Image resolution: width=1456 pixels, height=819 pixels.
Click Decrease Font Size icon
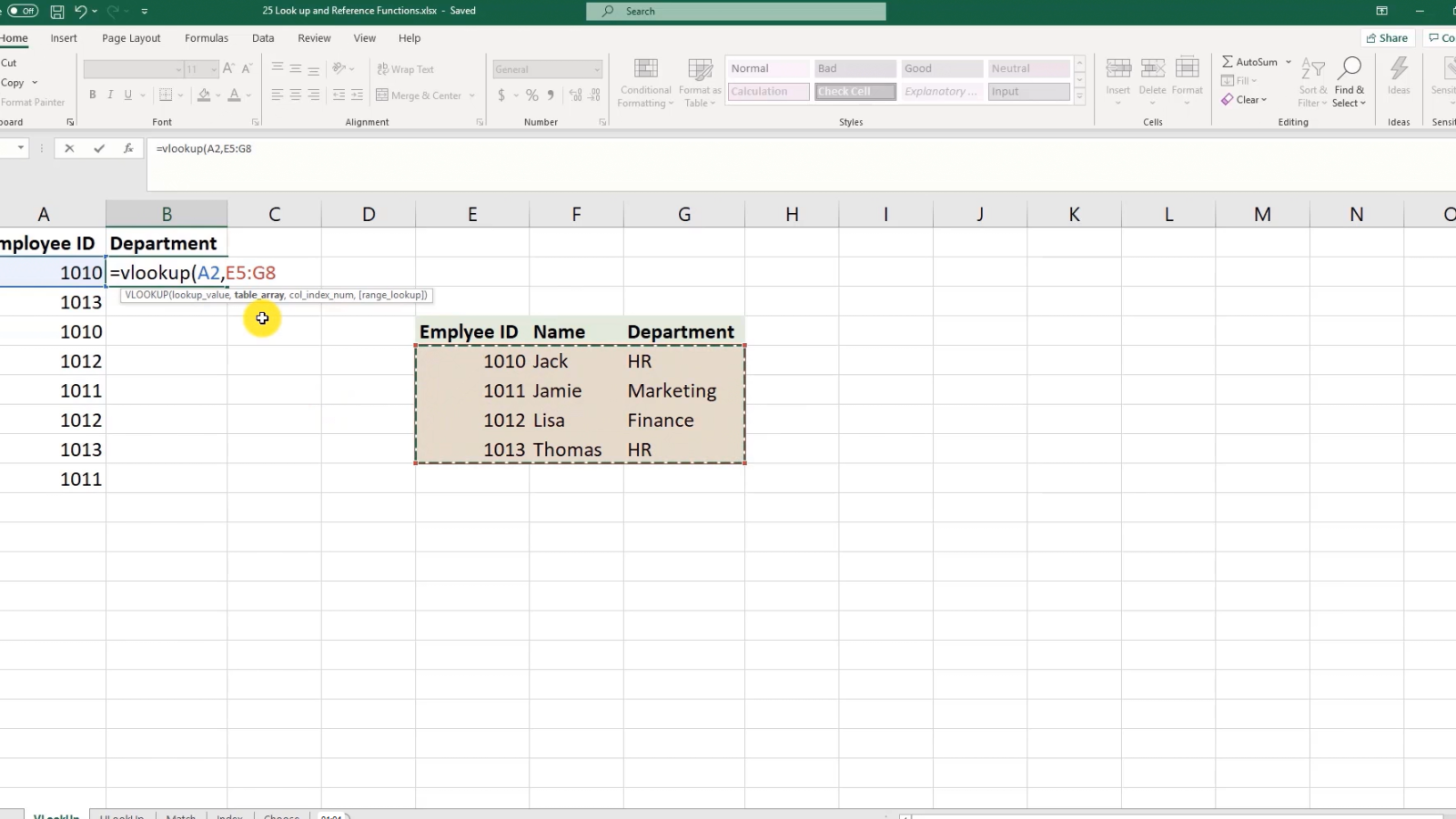[x=247, y=69]
